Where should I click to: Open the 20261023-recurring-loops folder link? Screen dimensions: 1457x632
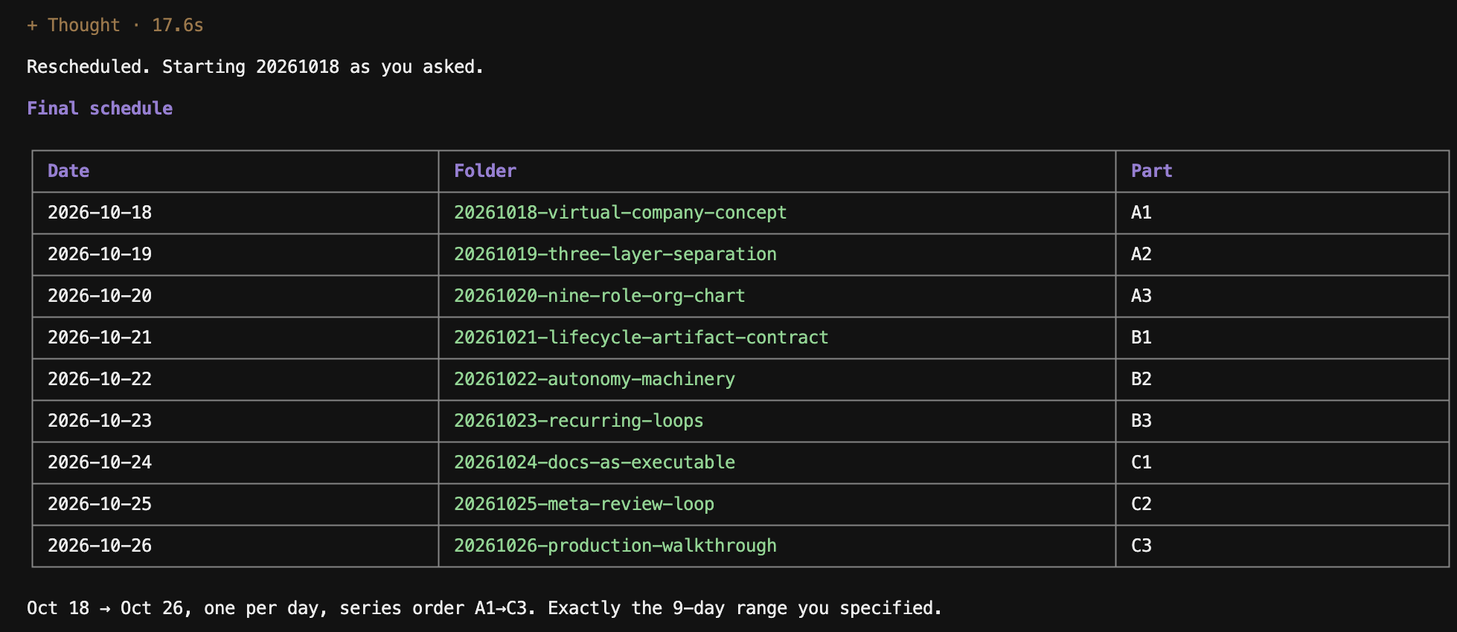(x=578, y=421)
